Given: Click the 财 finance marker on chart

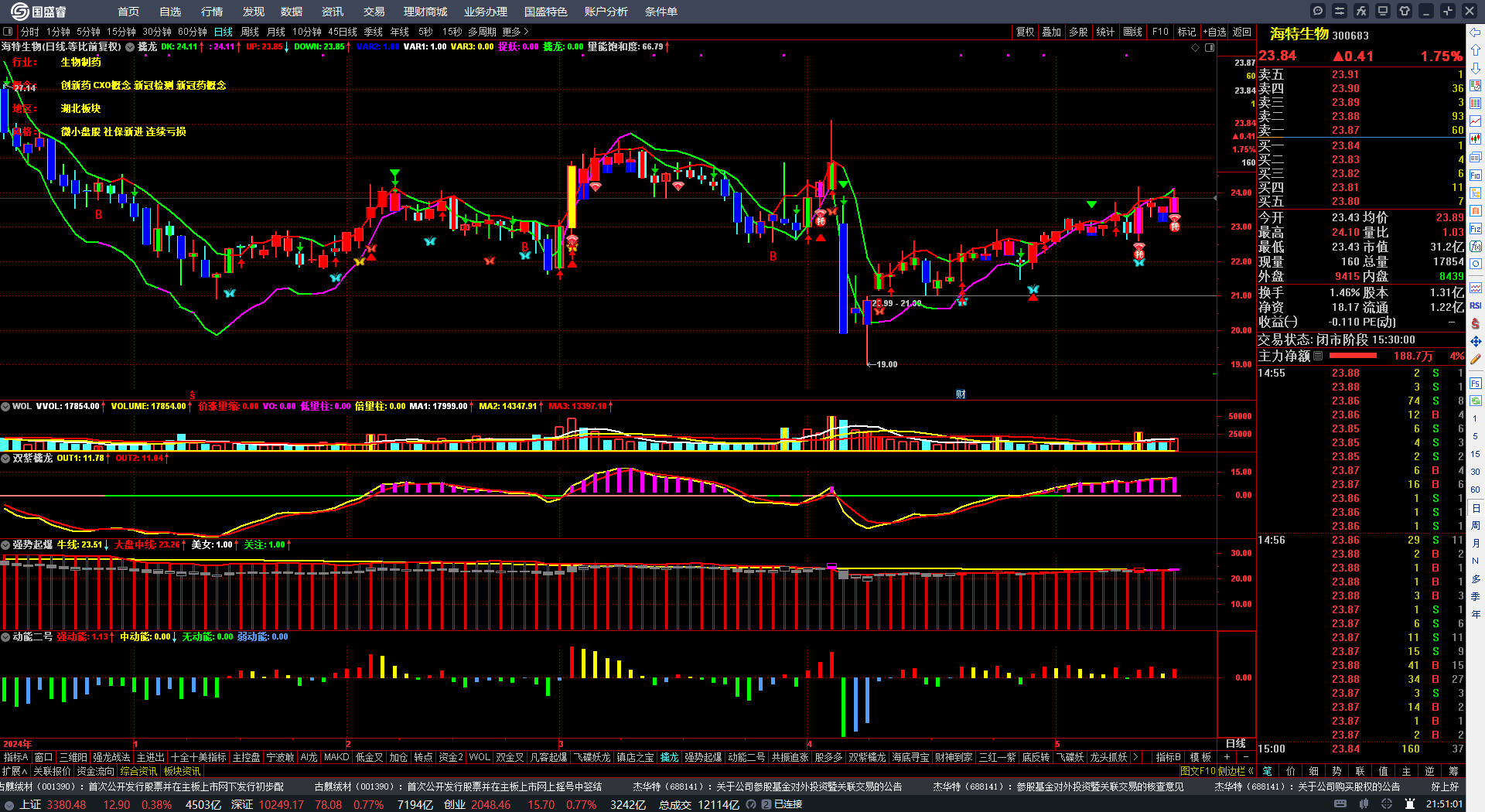Looking at the screenshot, I should (x=961, y=394).
